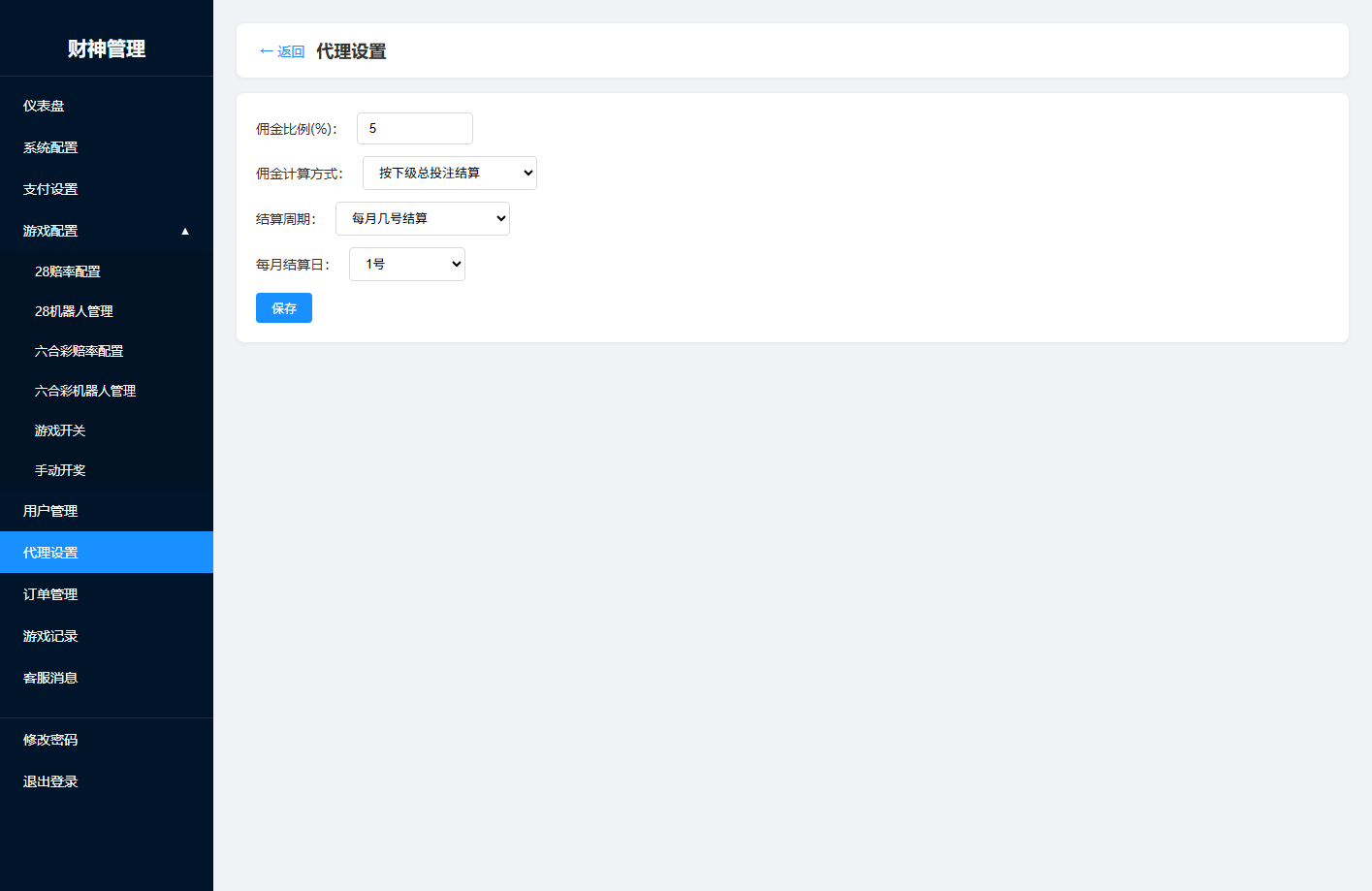Click the 佣金比例(%) label
This screenshot has height=891, width=1372.
297,129
